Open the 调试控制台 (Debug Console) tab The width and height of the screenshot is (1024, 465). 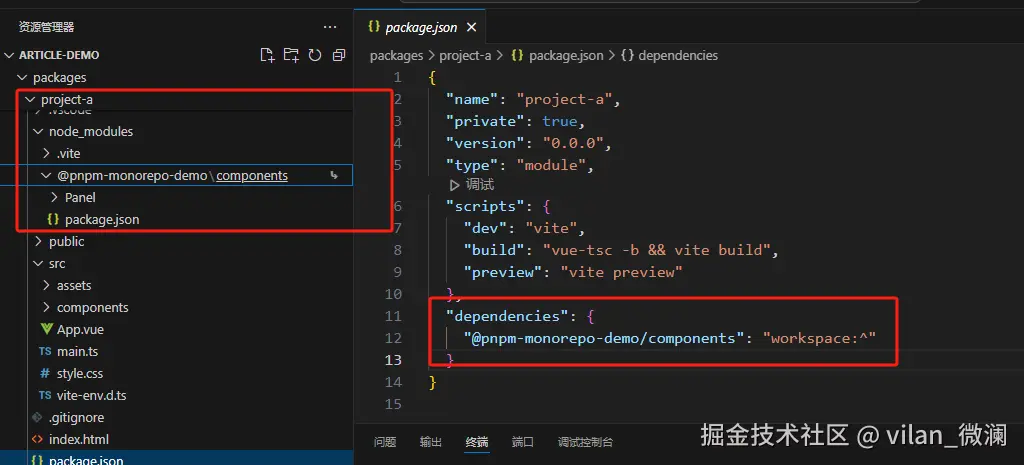586,442
